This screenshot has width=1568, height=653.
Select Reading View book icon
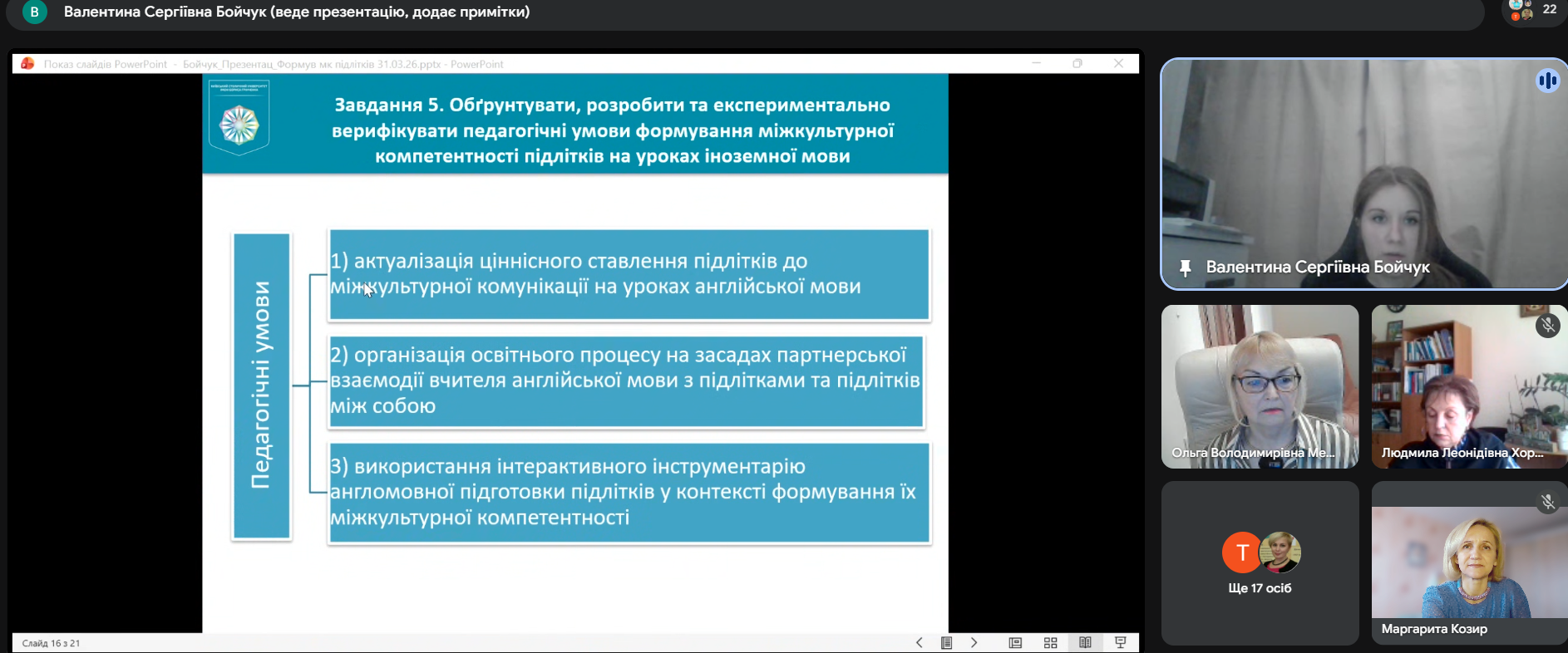point(1085,642)
